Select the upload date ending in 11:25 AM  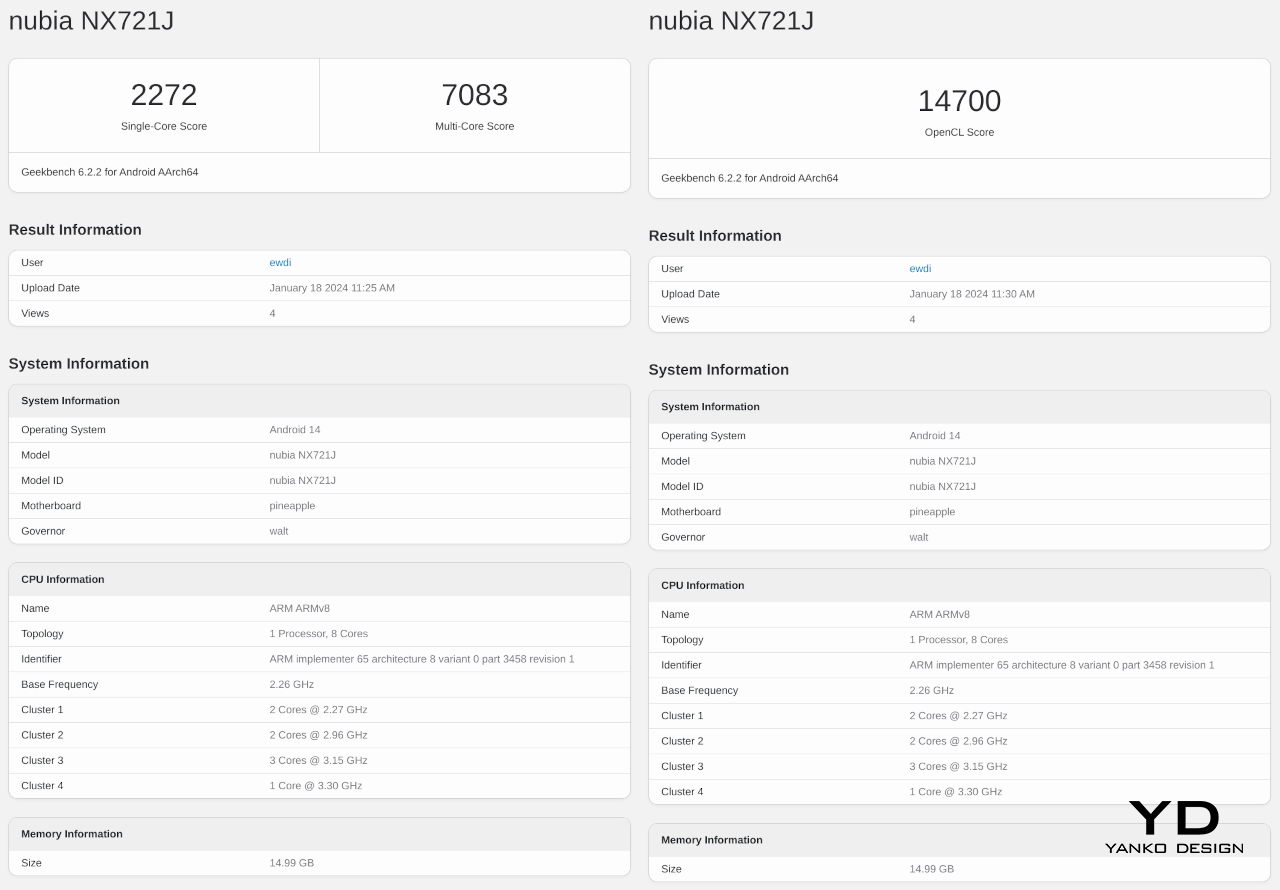332,288
